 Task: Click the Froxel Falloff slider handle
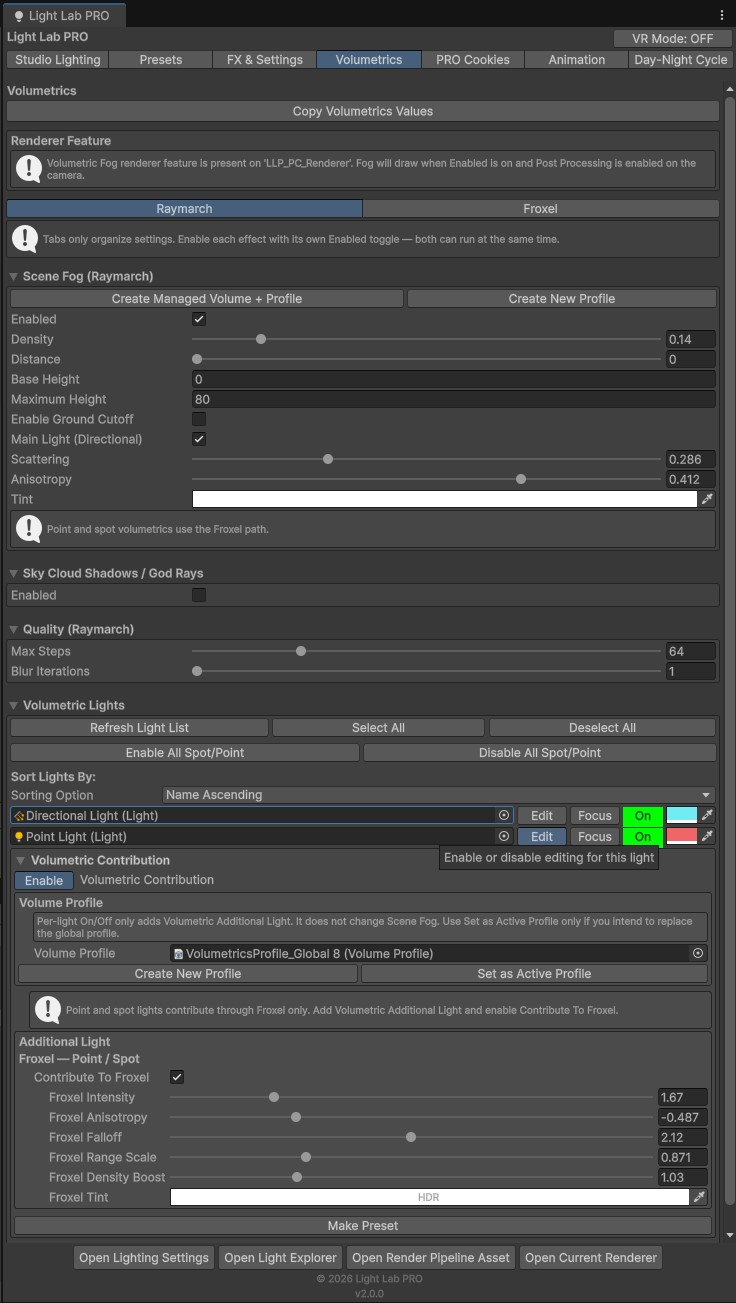pos(411,1137)
